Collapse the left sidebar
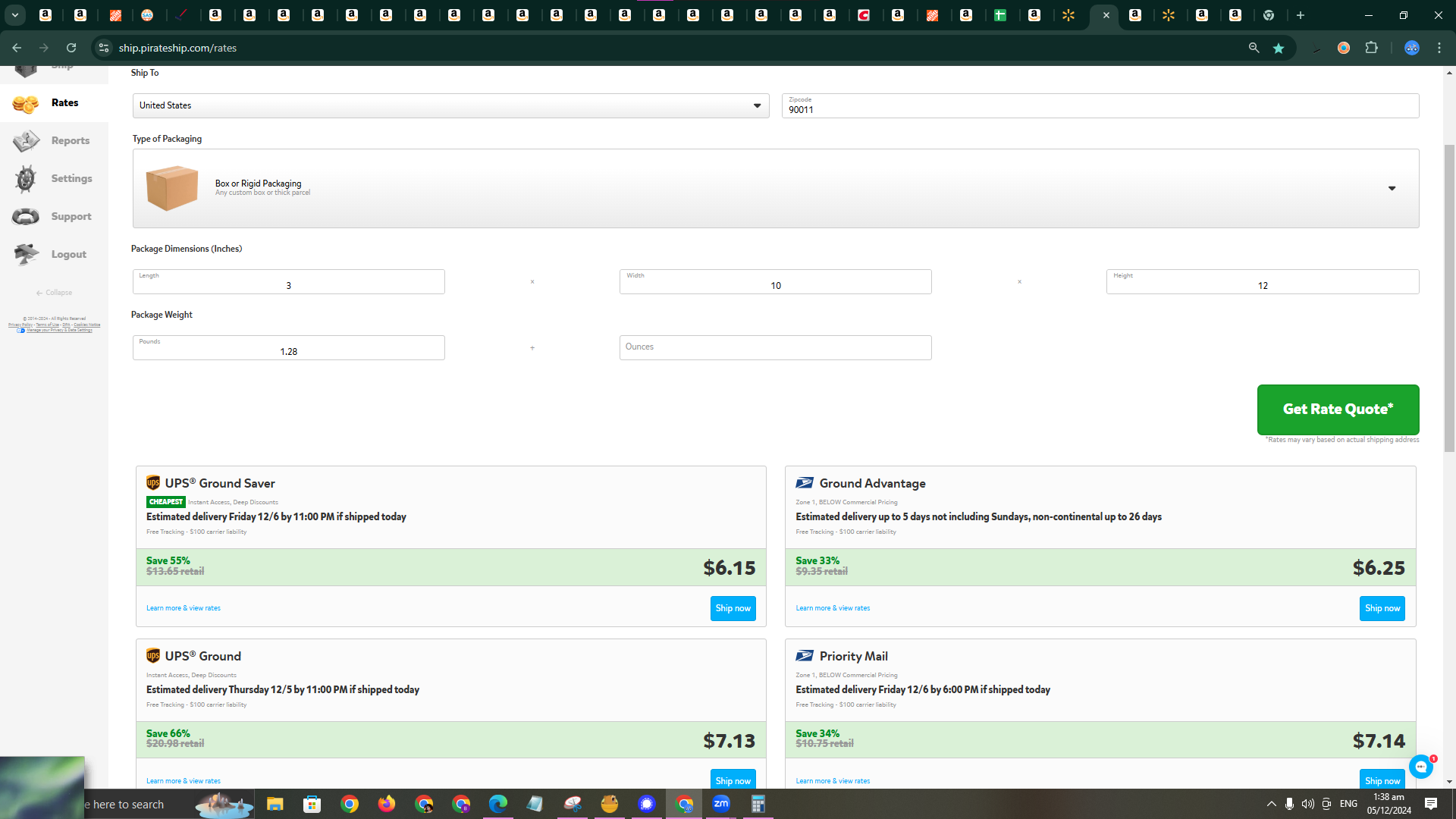 click(x=54, y=293)
